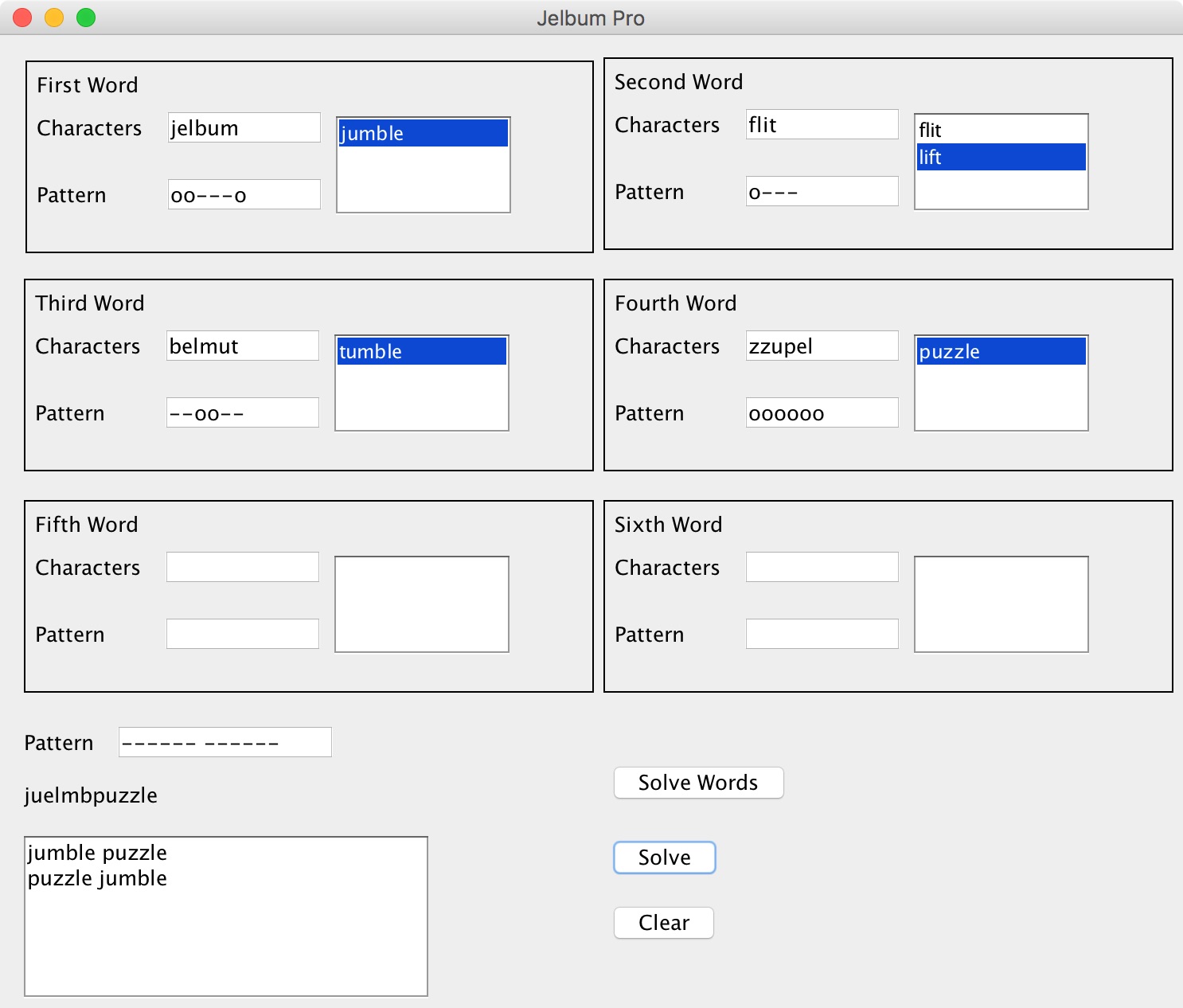The image size is (1183, 1008).
Task: Focus empty Fifth Word Pattern field
Action: click(x=242, y=635)
